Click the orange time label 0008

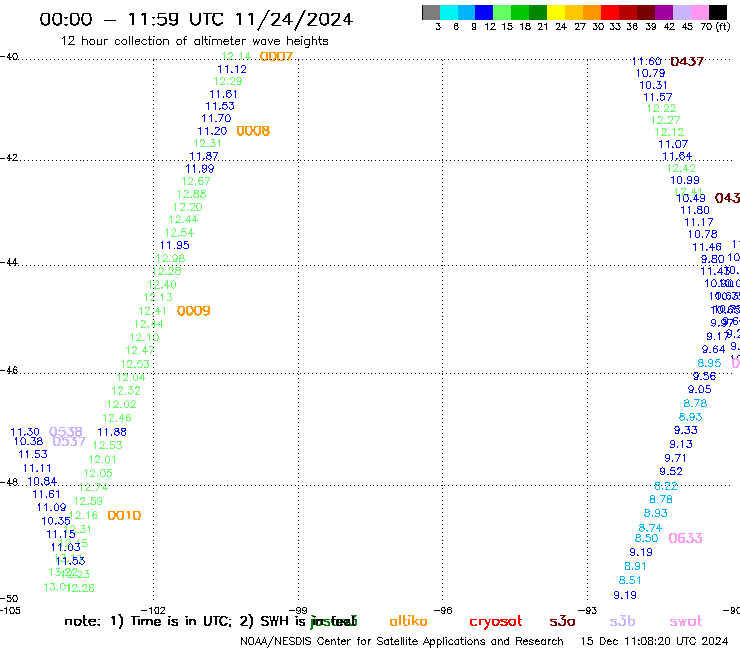[x=253, y=131]
